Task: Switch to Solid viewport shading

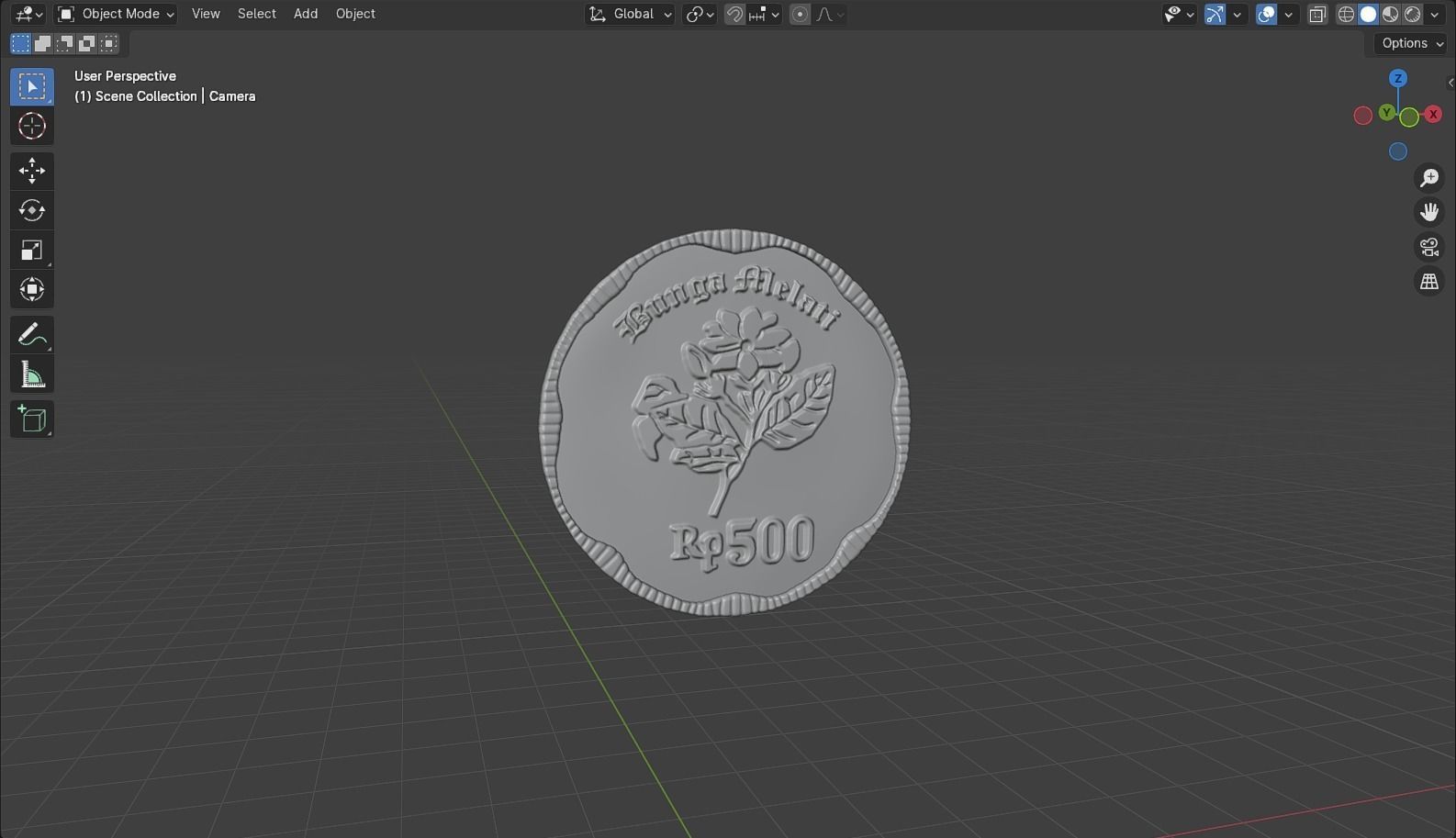Action: click(x=1368, y=14)
